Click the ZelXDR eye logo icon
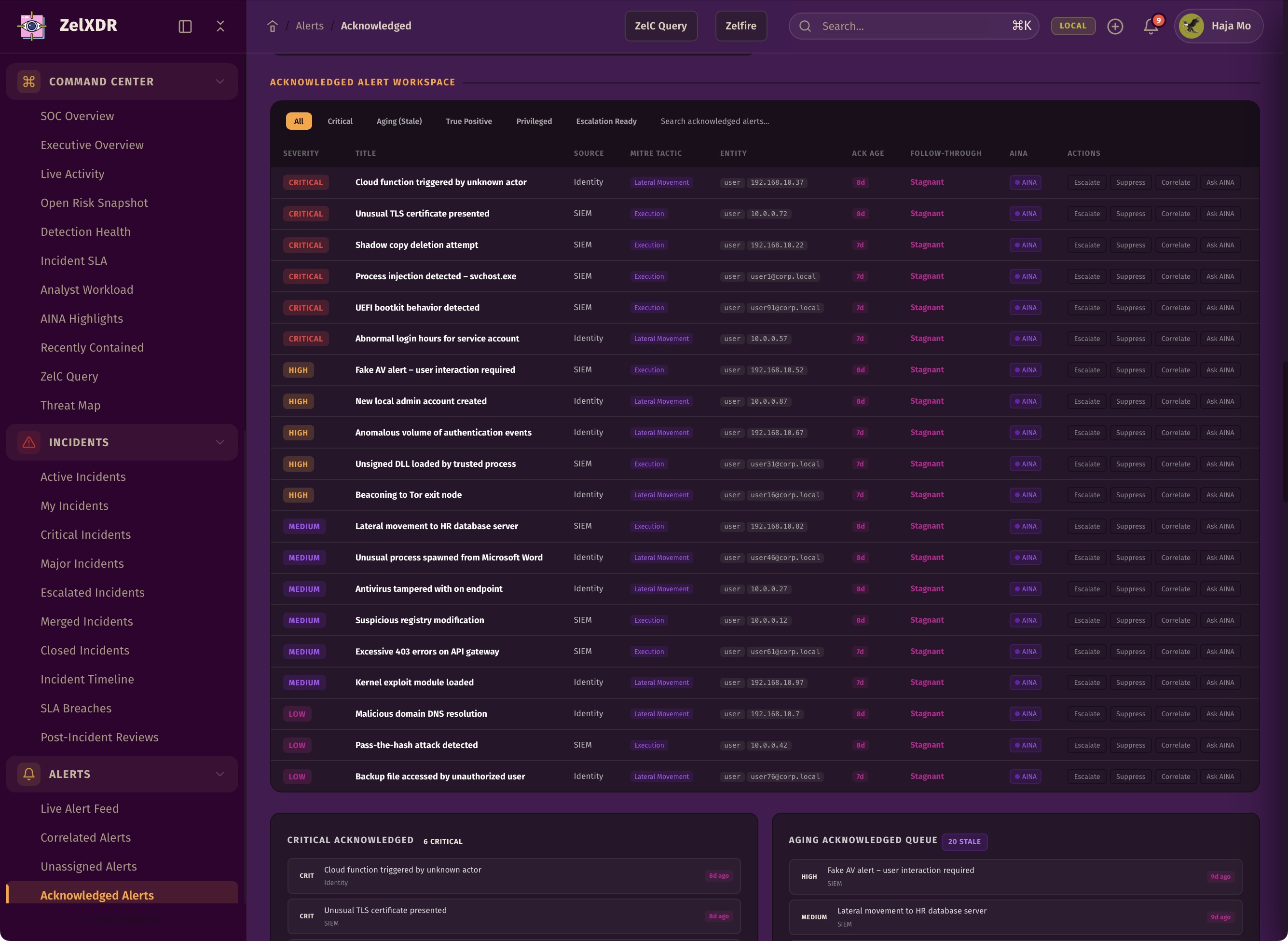Viewport: 1288px width, 941px height. 32,26
